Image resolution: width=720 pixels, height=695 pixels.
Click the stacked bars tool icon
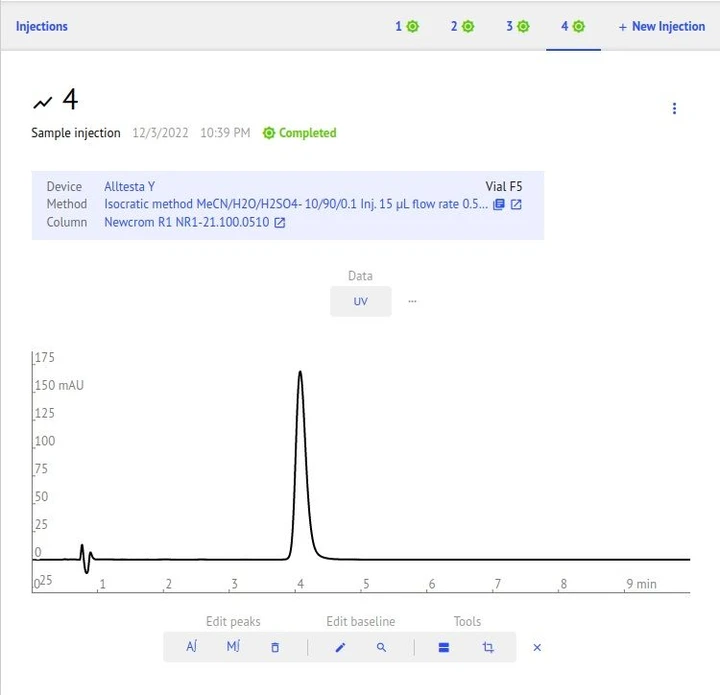pyautogui.click(x=444, y=647)
